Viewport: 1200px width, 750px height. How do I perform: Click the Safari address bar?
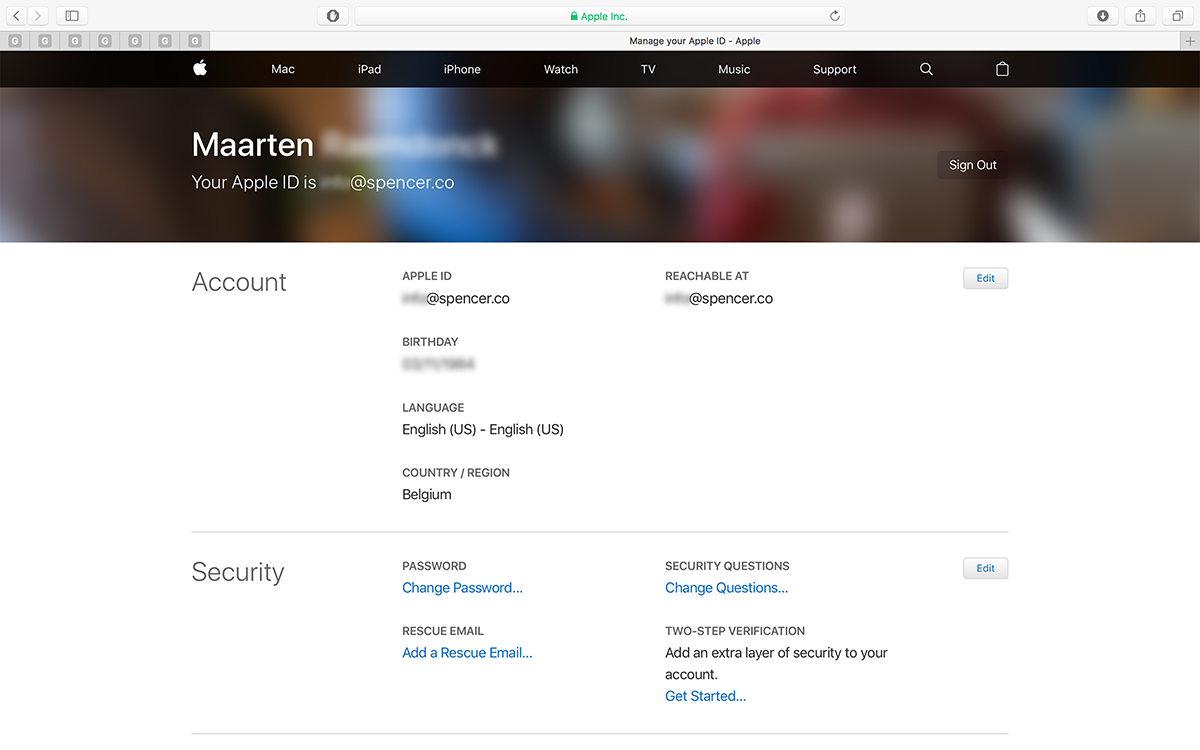point(600,15)
